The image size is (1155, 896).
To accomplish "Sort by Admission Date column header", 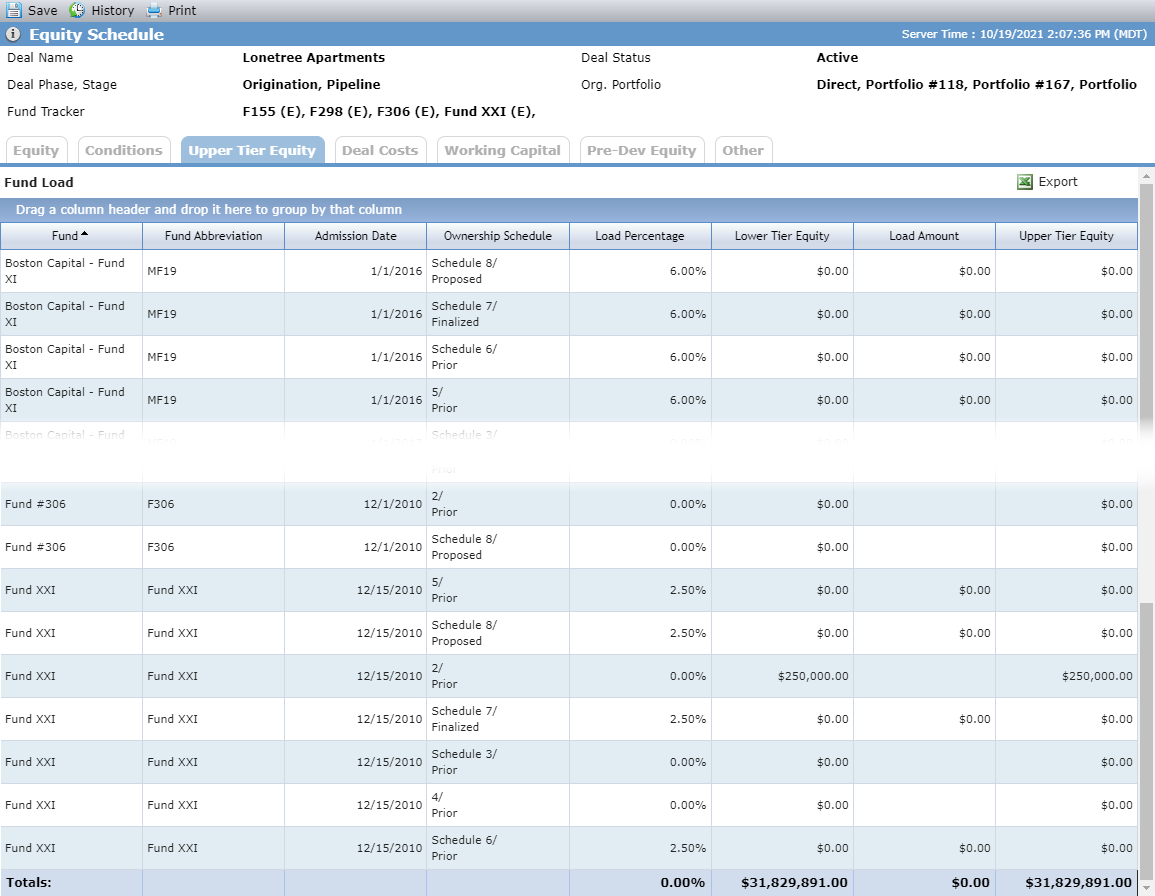I will (x=356, y=236).
